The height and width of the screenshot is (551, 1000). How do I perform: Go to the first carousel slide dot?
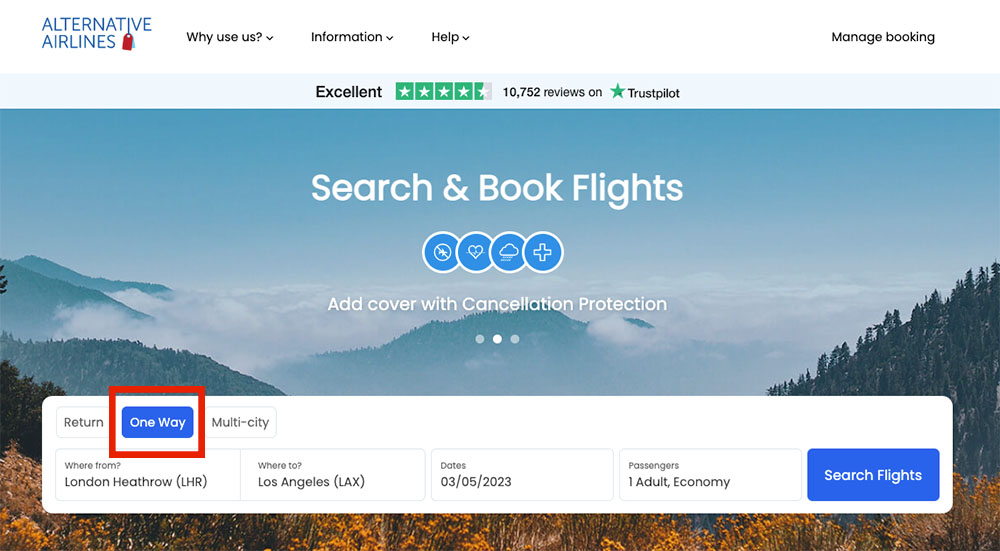point(480,339)
